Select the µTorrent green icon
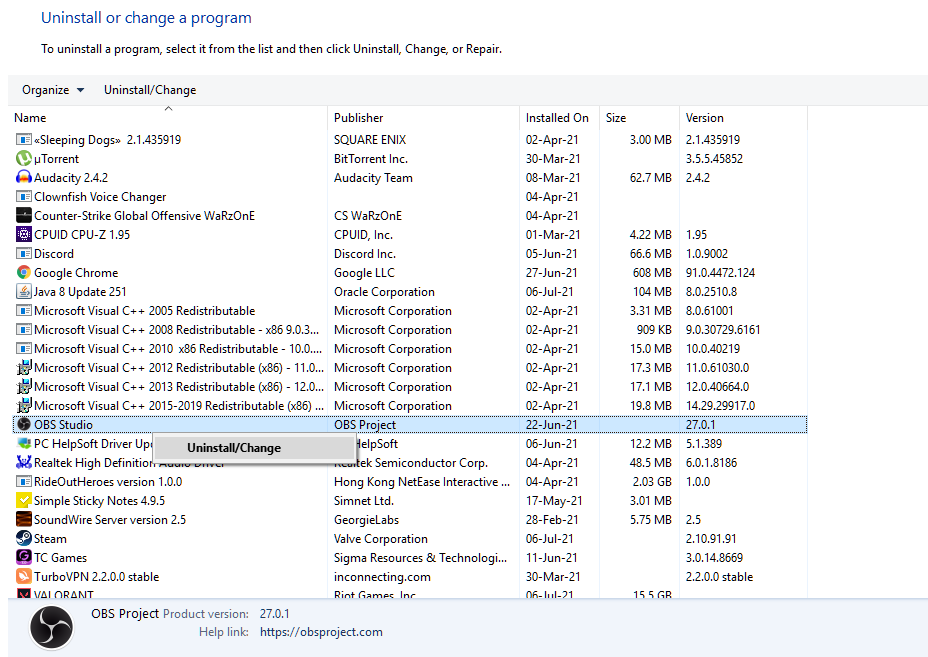 pos(24,159)
